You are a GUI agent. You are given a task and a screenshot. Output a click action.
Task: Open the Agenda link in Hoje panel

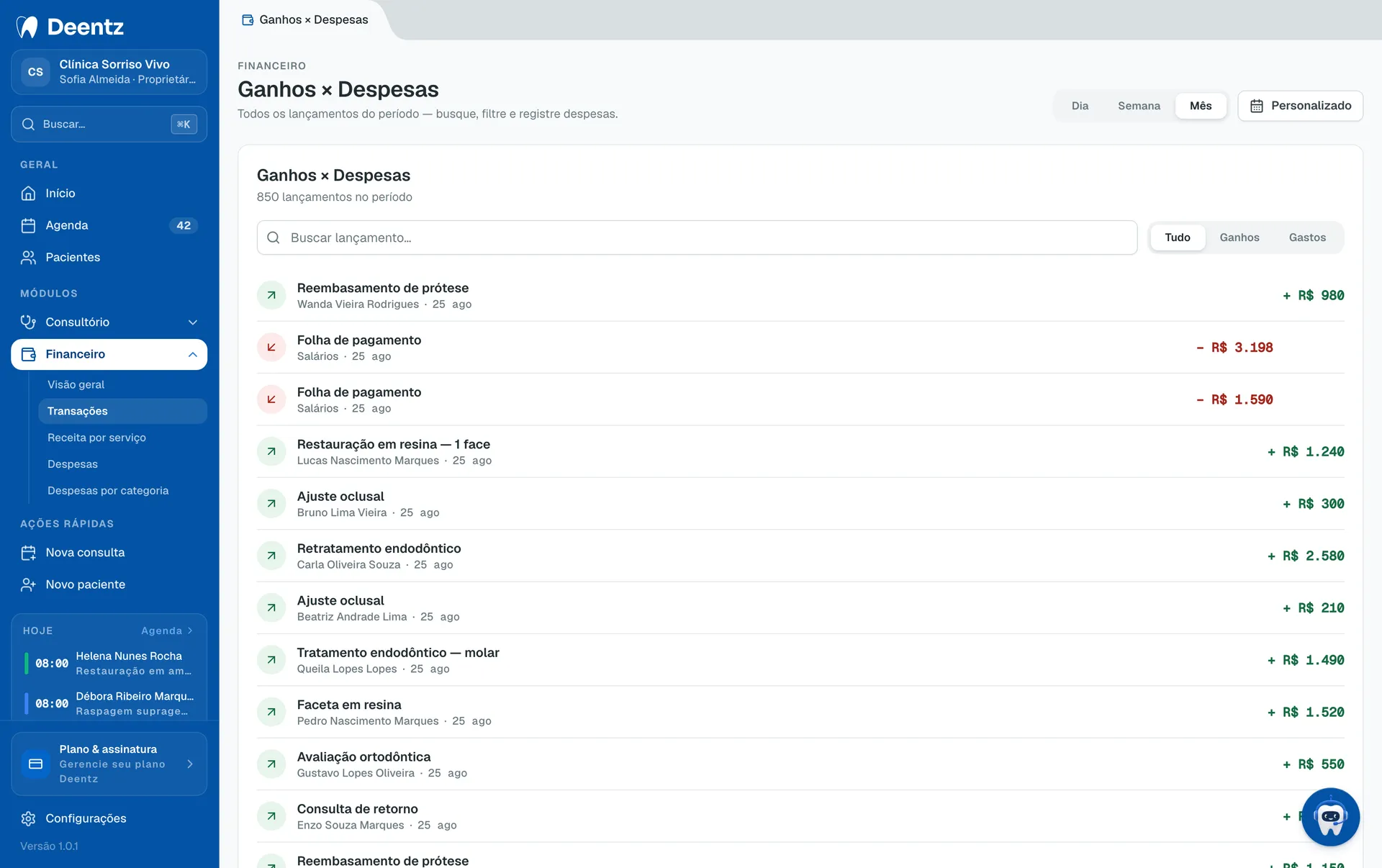(x=167, y=630)
